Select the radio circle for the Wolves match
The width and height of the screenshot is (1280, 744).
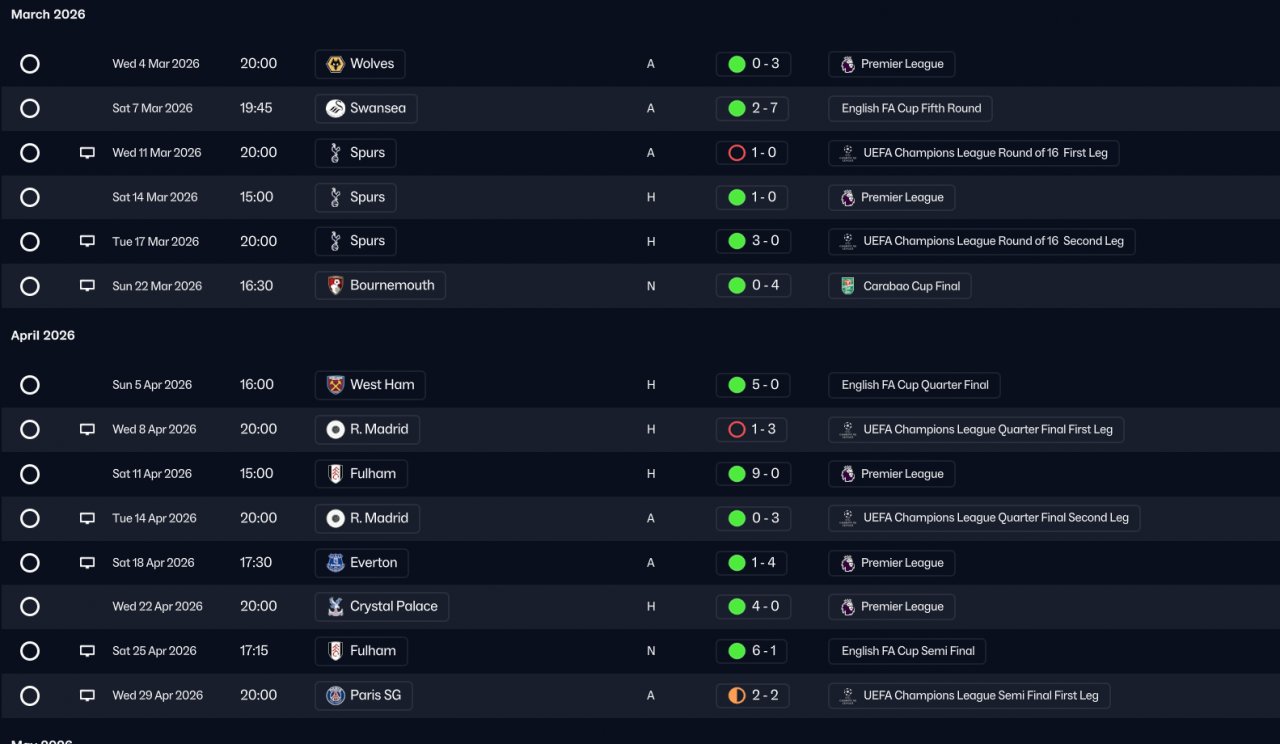point(30,64)
